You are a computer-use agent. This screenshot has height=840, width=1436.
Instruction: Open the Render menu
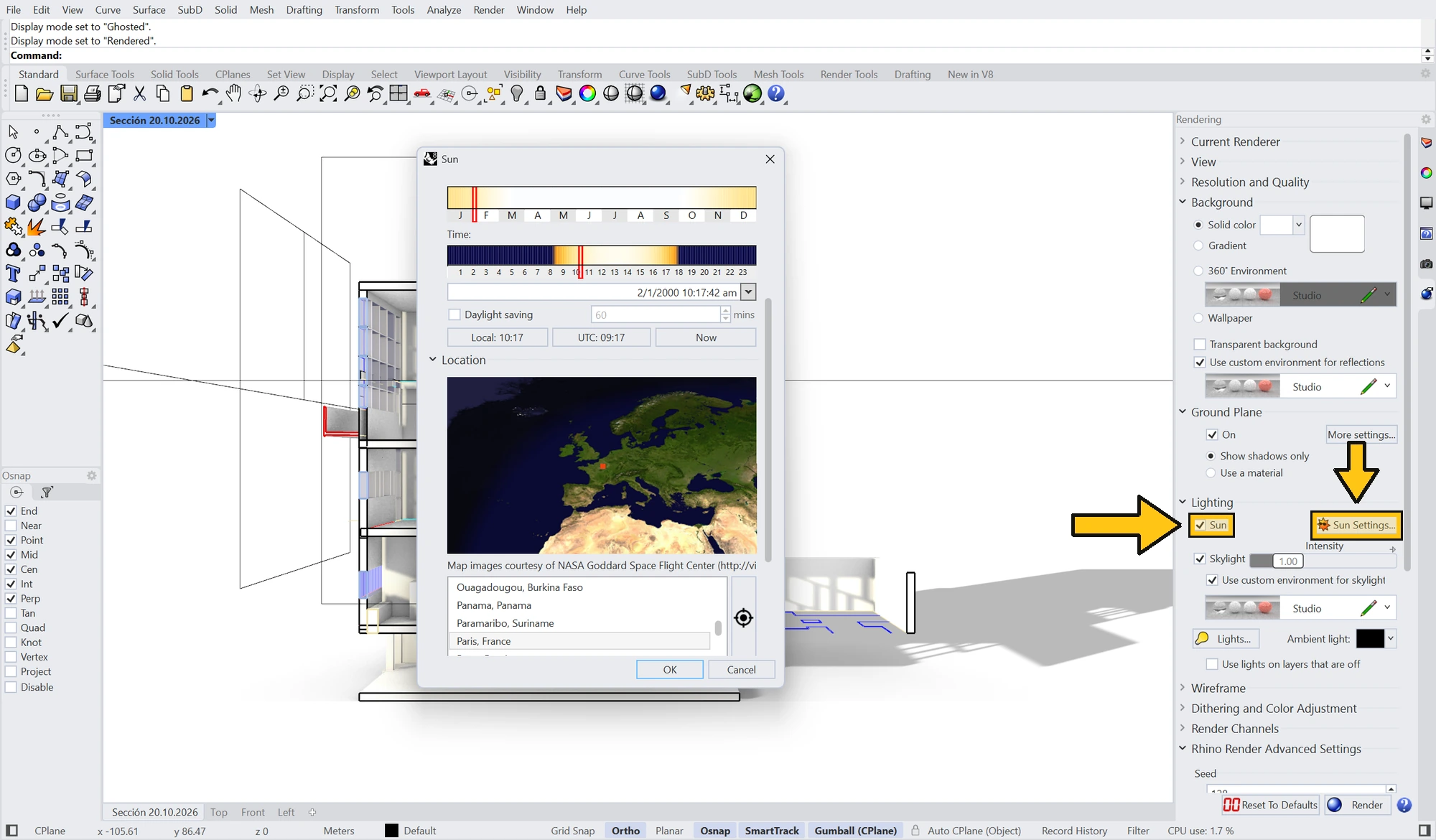point(489,10)
